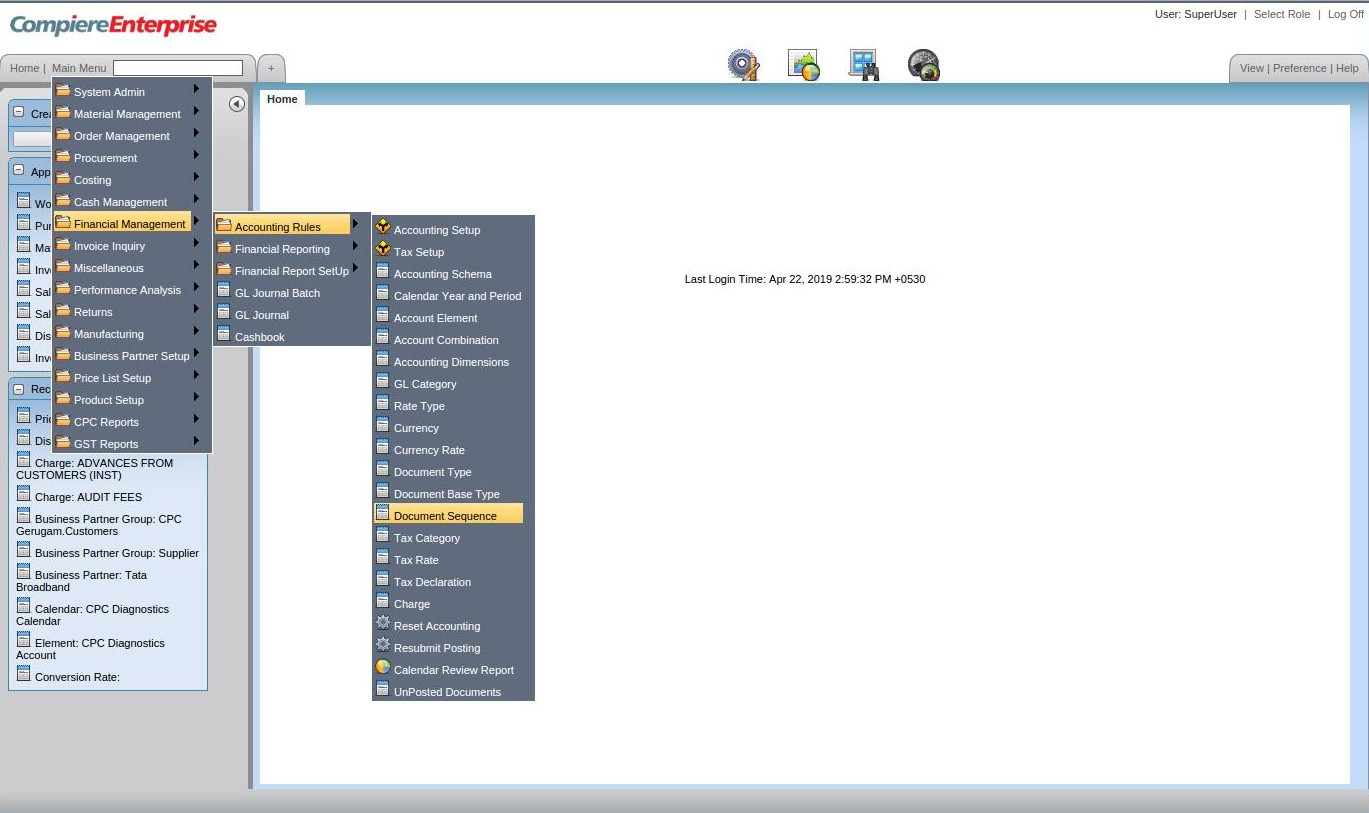Click the Main Menu link
This screenshot has height=813, width=1369.
click(79, 68)
